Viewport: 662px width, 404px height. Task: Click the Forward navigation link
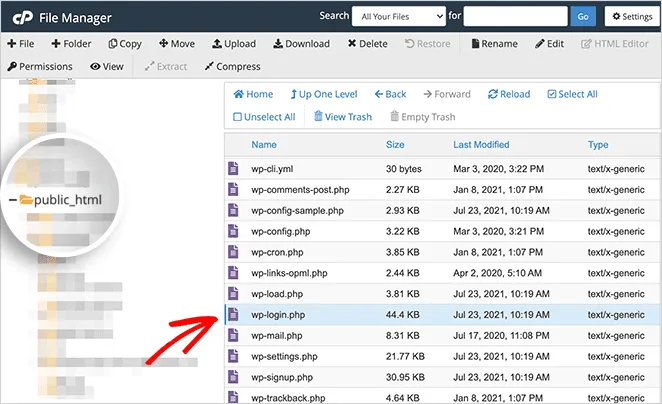click(x=447, y=94)
